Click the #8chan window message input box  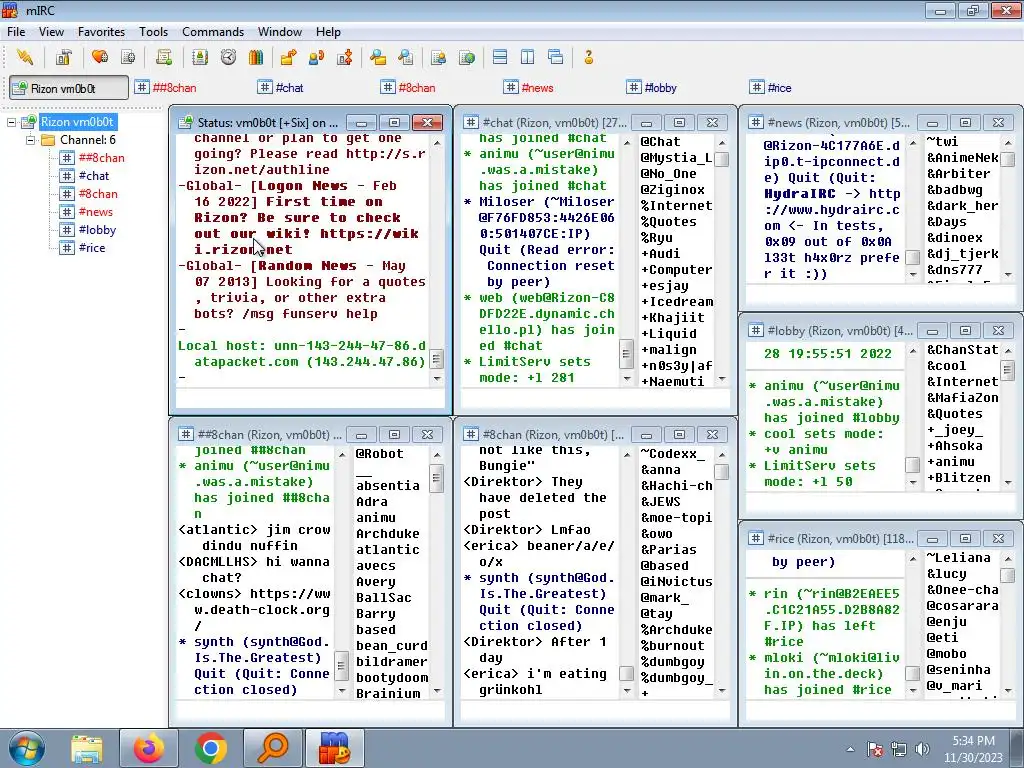coord(596,711)
